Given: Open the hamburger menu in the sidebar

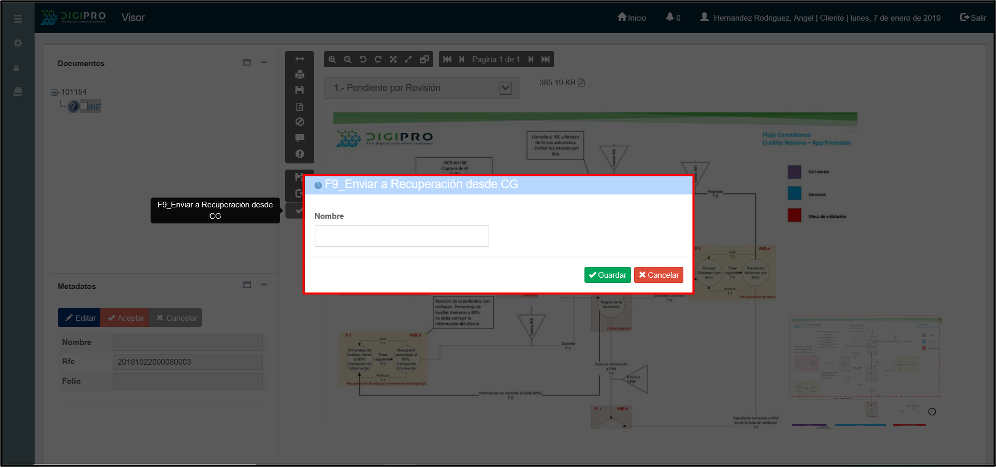Looking at the screenshot, I should point(17,18).
